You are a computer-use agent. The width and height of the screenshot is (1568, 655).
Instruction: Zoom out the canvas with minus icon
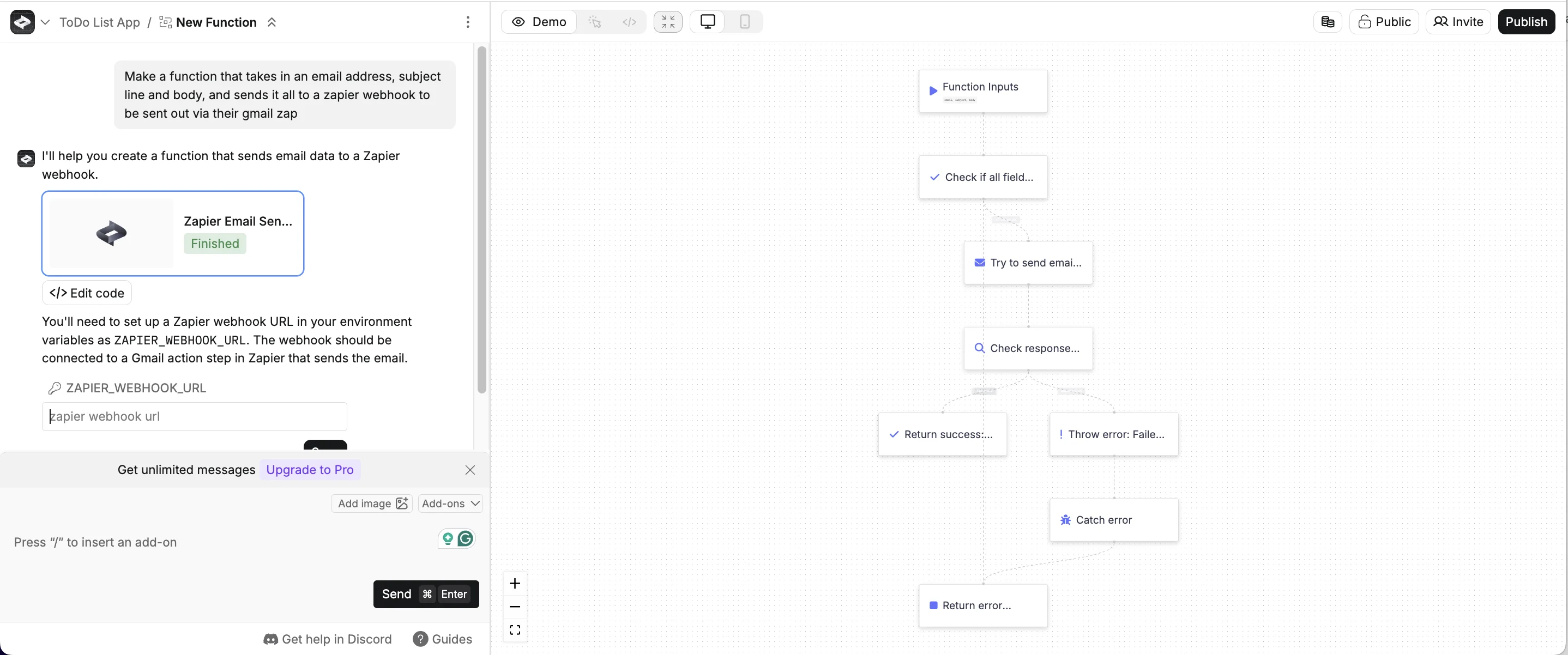[514, 607]
